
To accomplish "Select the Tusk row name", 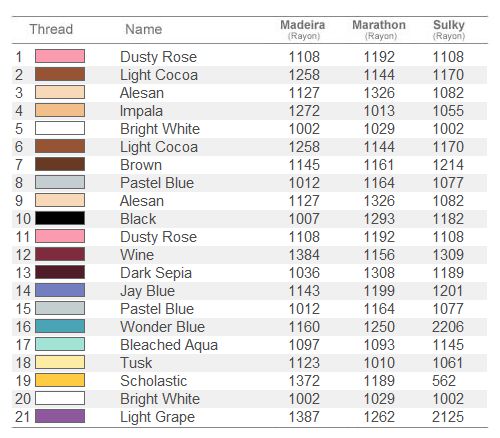I will pos(136,363).
